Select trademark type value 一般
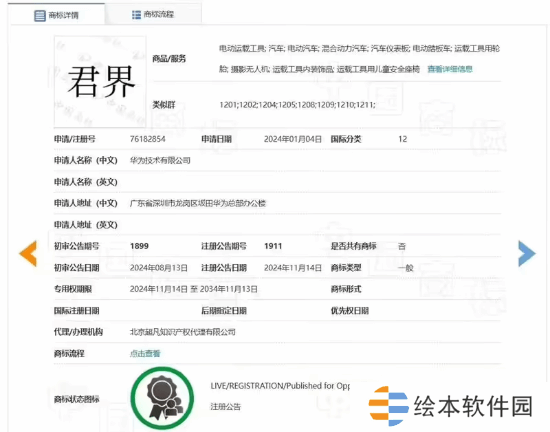This screenshot has height=432, width=550. 406,268
